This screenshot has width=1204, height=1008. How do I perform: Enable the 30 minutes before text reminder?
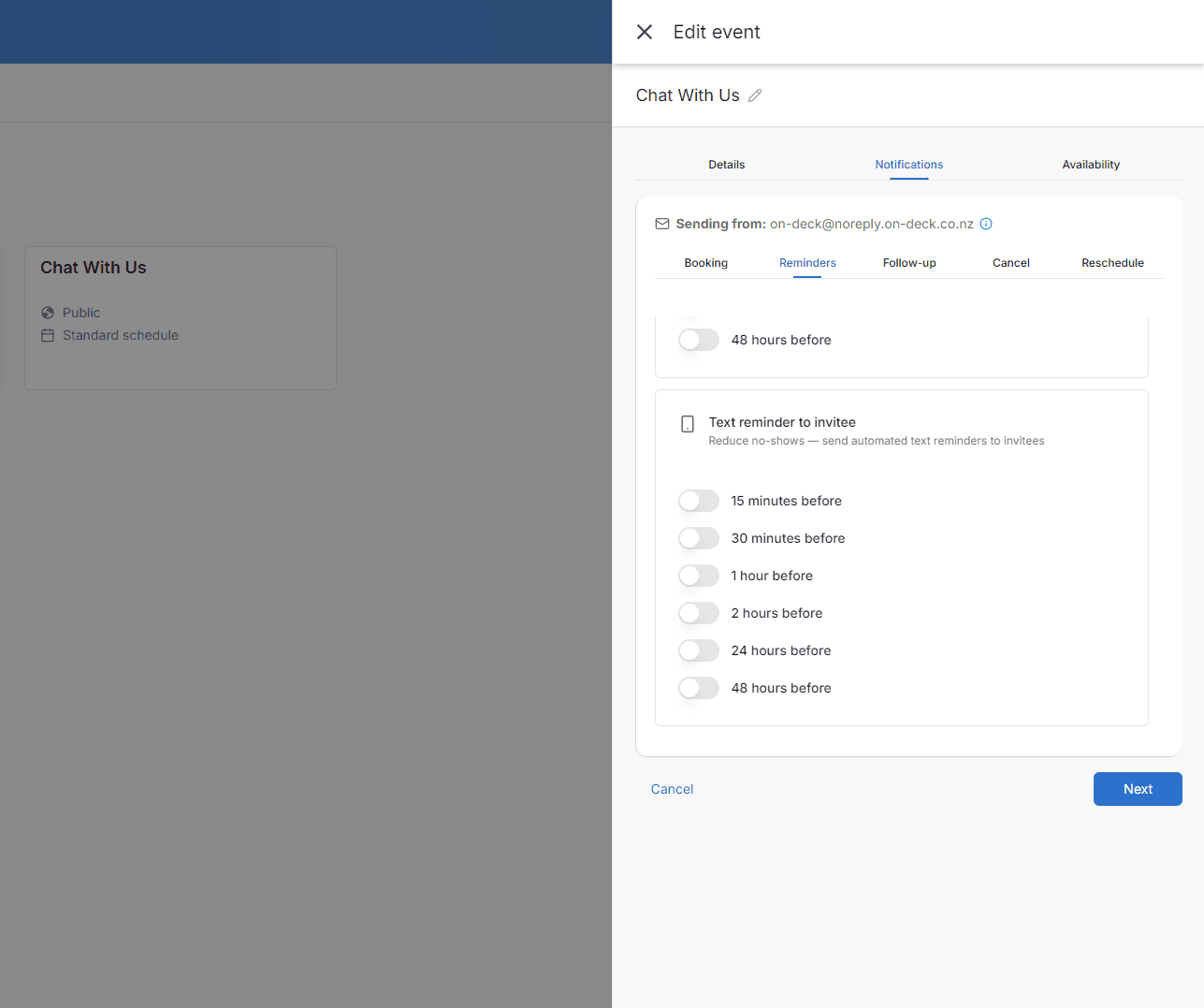(698, 538)
